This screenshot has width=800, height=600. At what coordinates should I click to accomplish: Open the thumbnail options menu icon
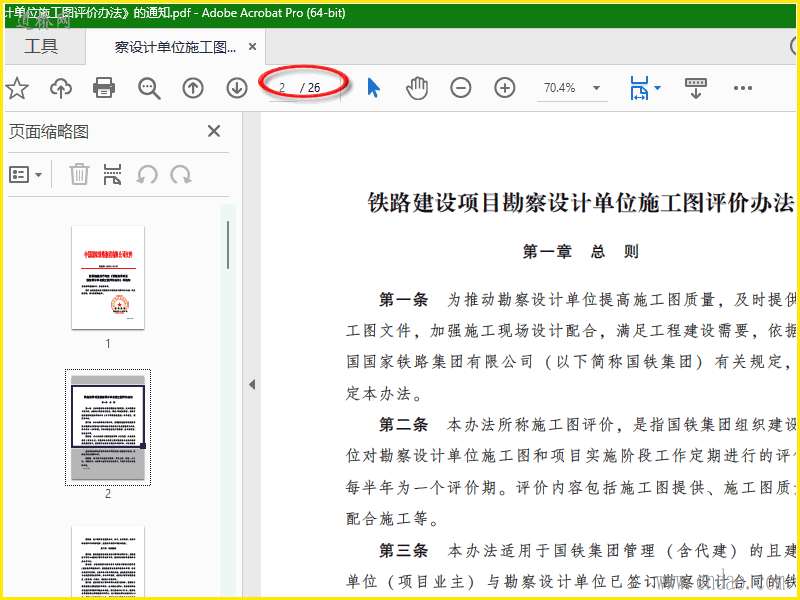26,174
